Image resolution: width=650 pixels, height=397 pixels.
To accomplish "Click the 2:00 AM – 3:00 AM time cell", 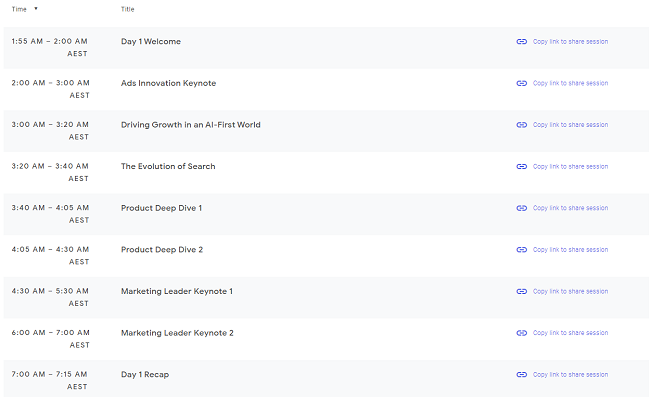I will (x=51, y=89).
